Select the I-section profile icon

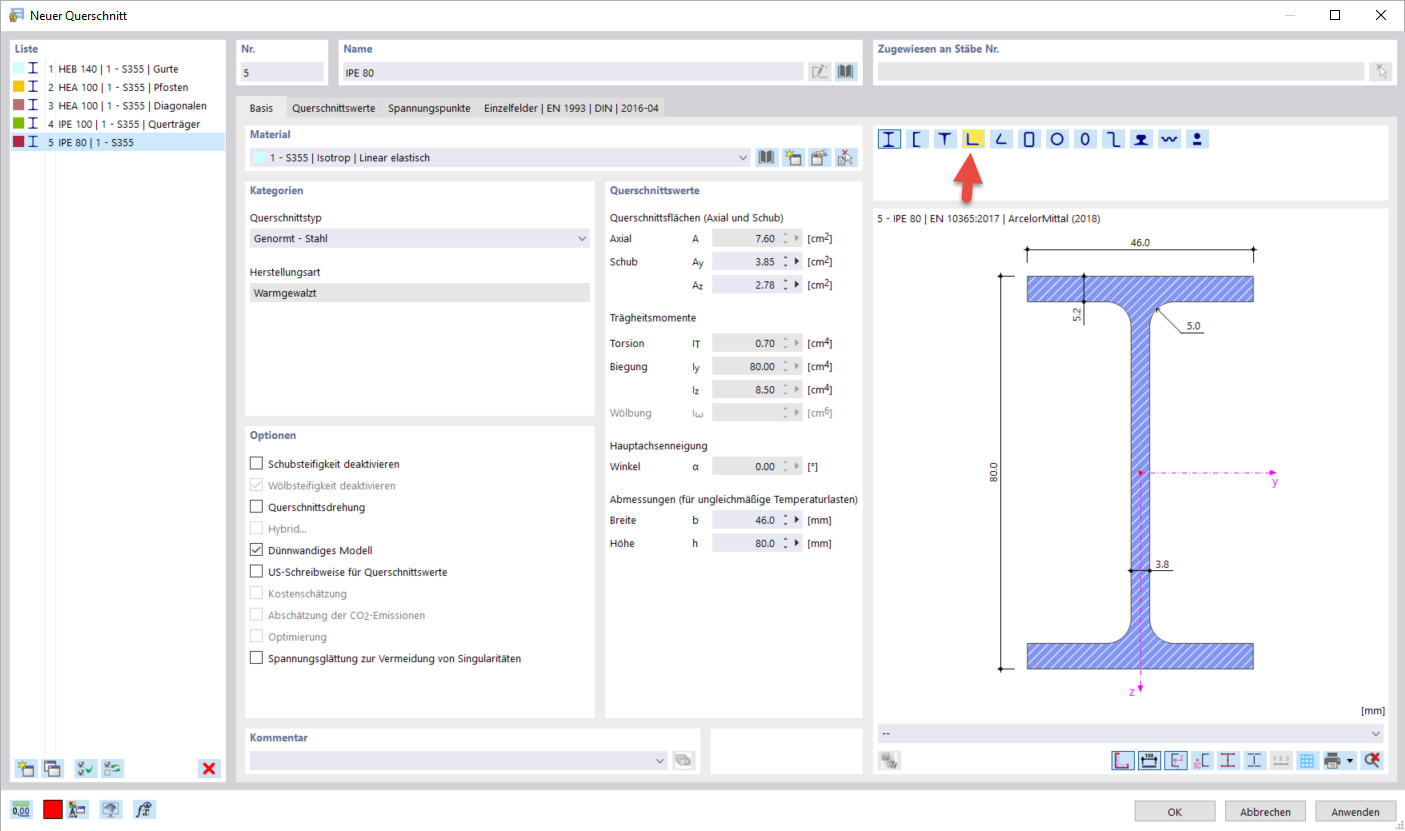tap(890, 139)
